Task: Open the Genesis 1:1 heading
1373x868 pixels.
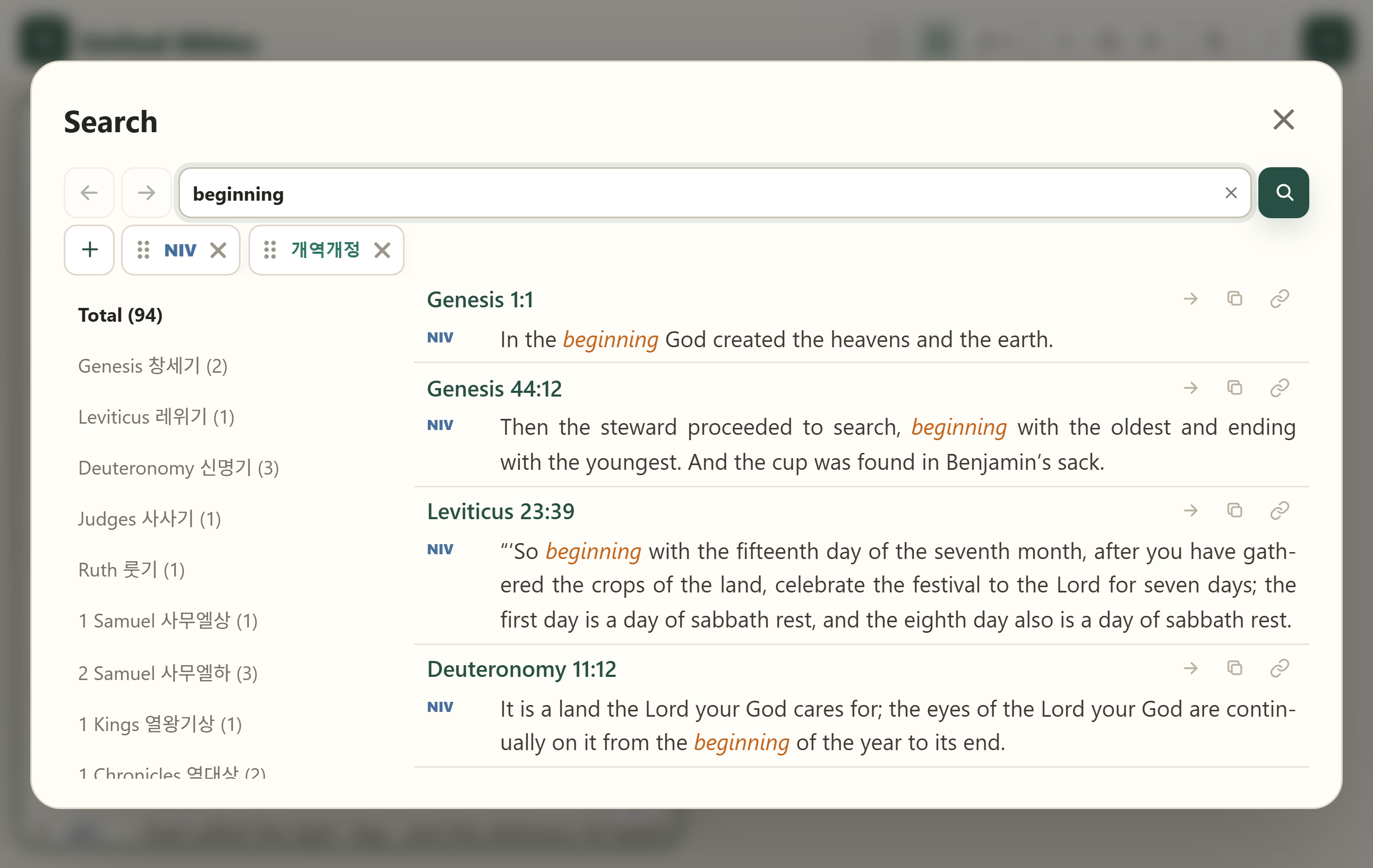Action: click(x=480, y=300)
